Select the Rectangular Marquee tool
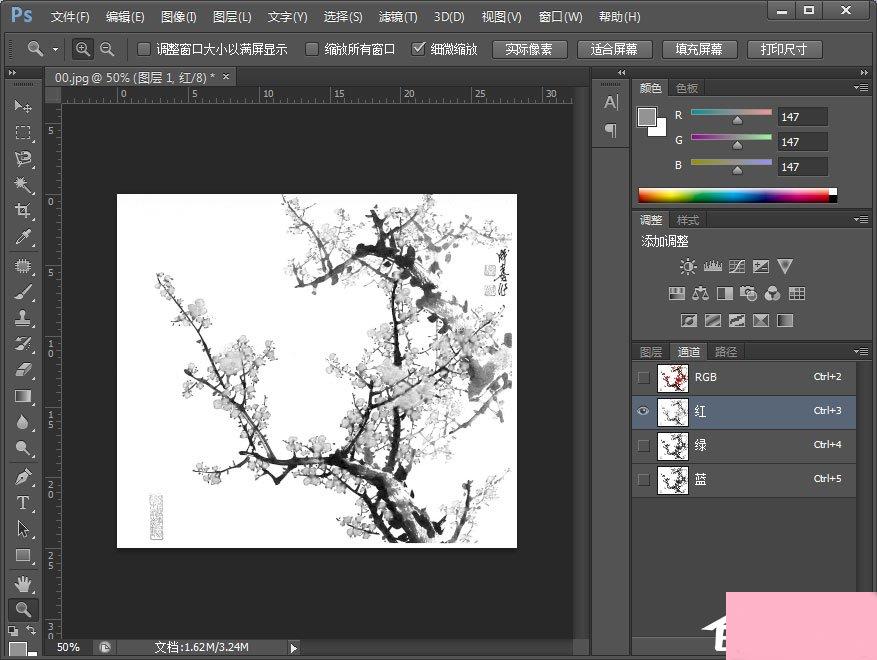Screen dimensions: 877x660 (22, 133)
